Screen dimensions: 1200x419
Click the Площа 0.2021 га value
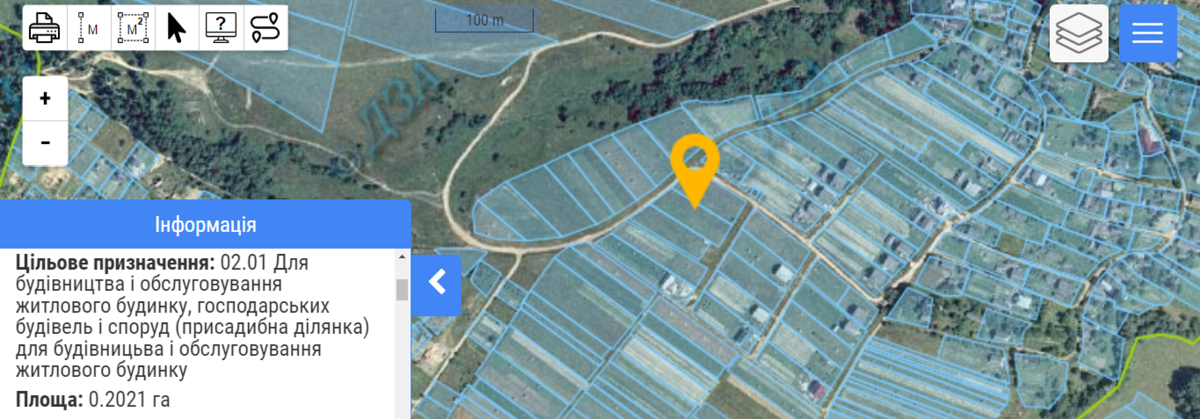pyautogui.click(x=128, y=399)
